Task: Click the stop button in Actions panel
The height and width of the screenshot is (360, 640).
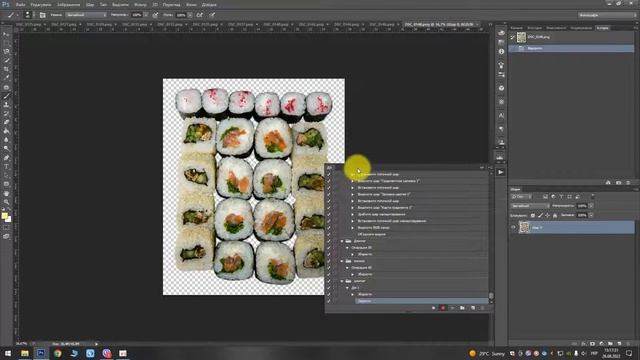Action: pos(433,308)
